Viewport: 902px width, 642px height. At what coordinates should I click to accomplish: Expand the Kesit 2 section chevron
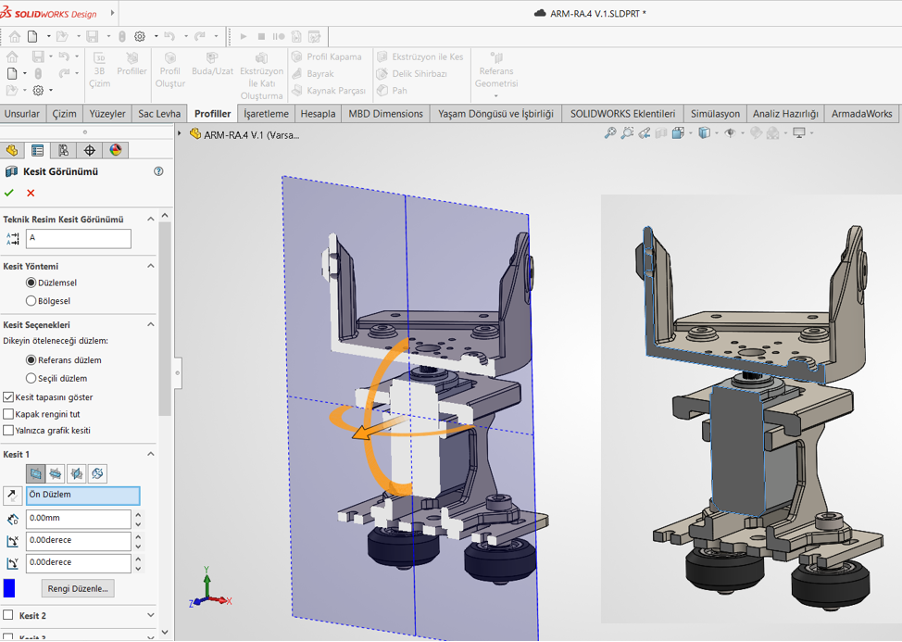coord(151,615)
